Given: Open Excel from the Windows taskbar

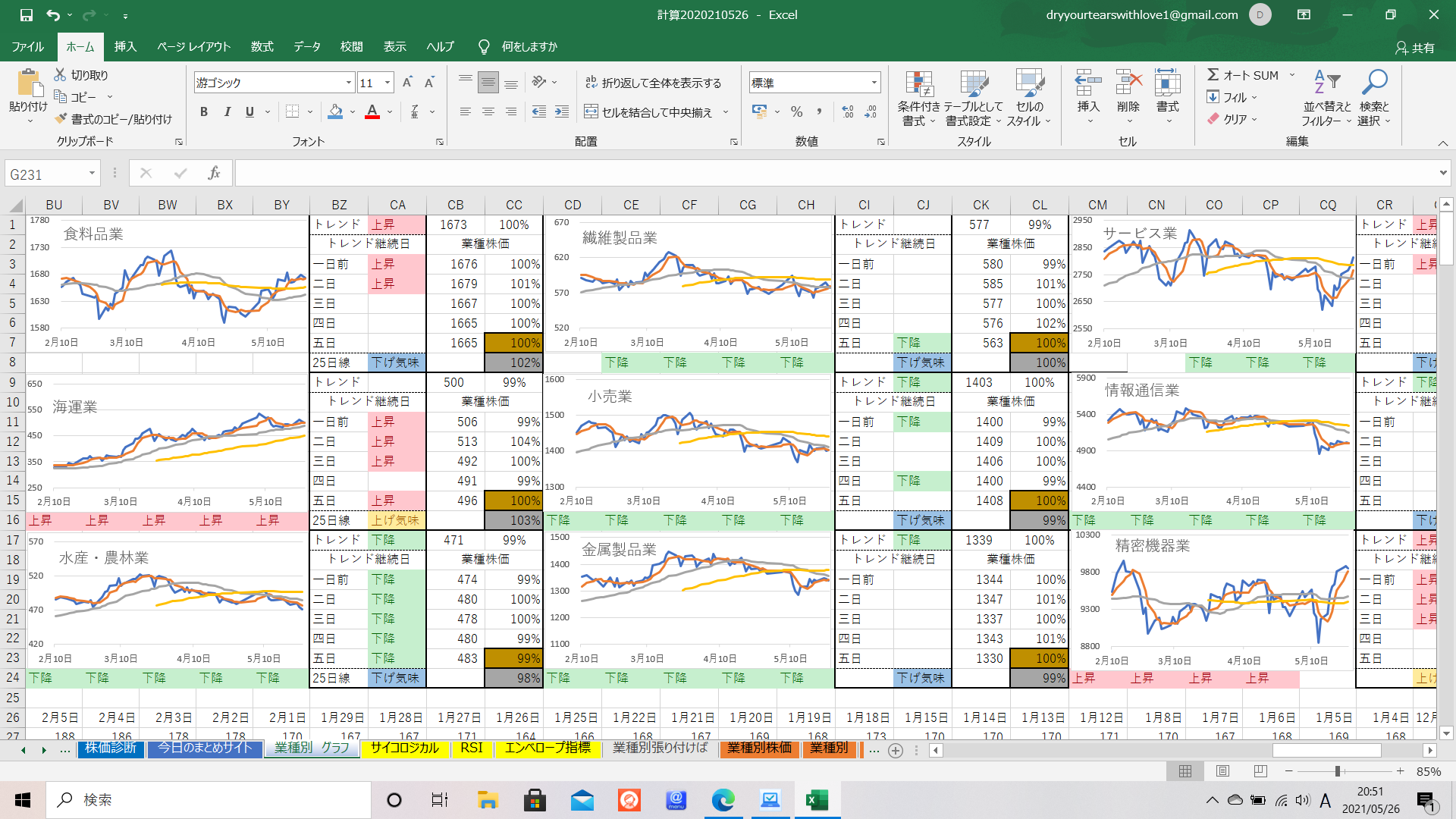Looking at the screenshot, I should point(817,800).
